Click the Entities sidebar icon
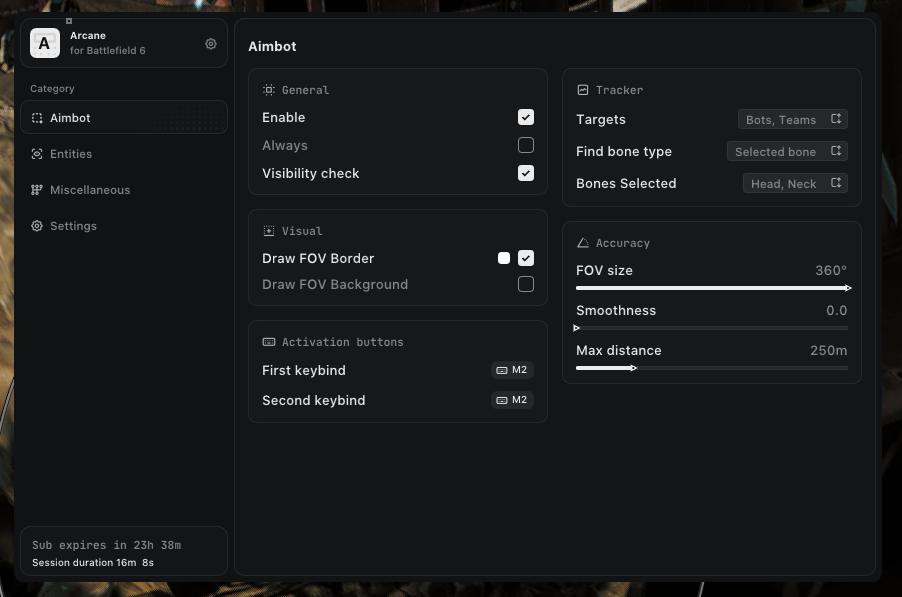This screenshot has width=902, height=597. [x=37, y=154]
